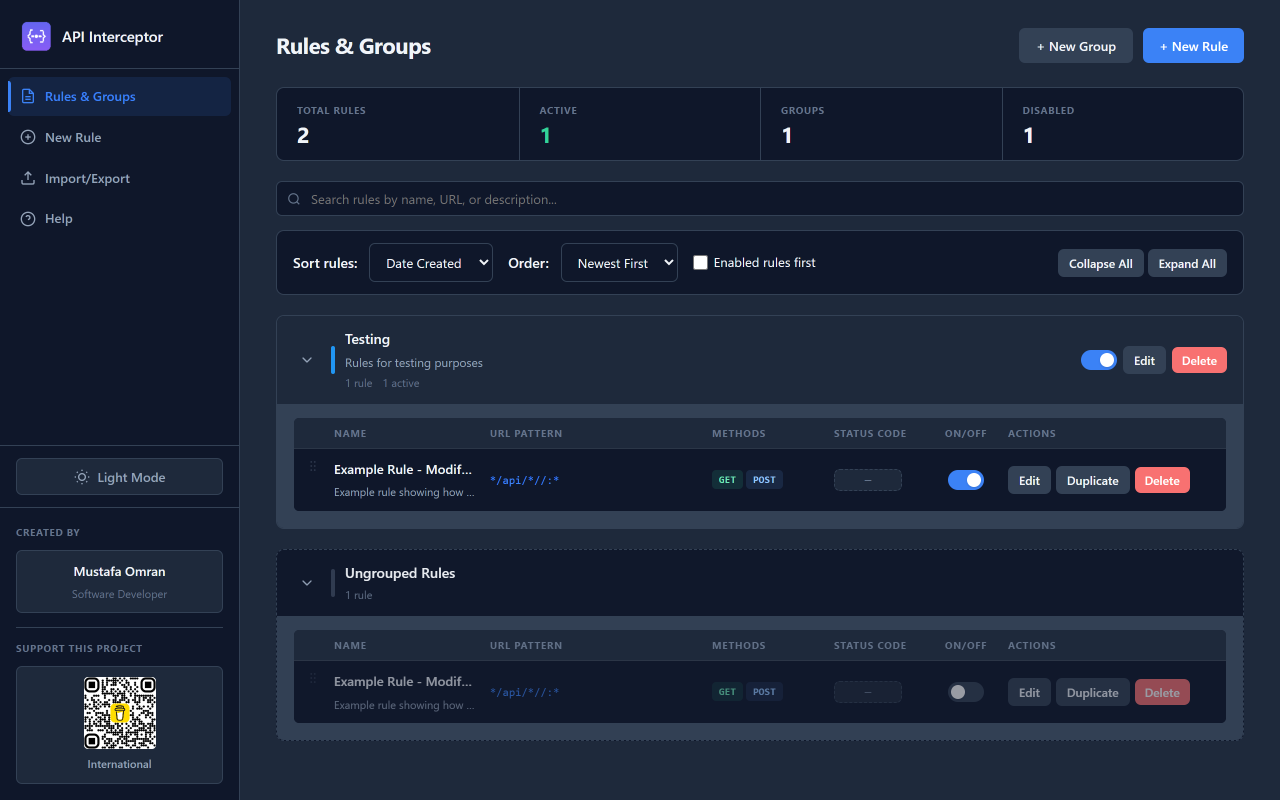Image resolution: width=1280 pixels, height=800 pixels.
Task: Open the Sort rules Date Created dropdown
Action: [x=431, y=263]
